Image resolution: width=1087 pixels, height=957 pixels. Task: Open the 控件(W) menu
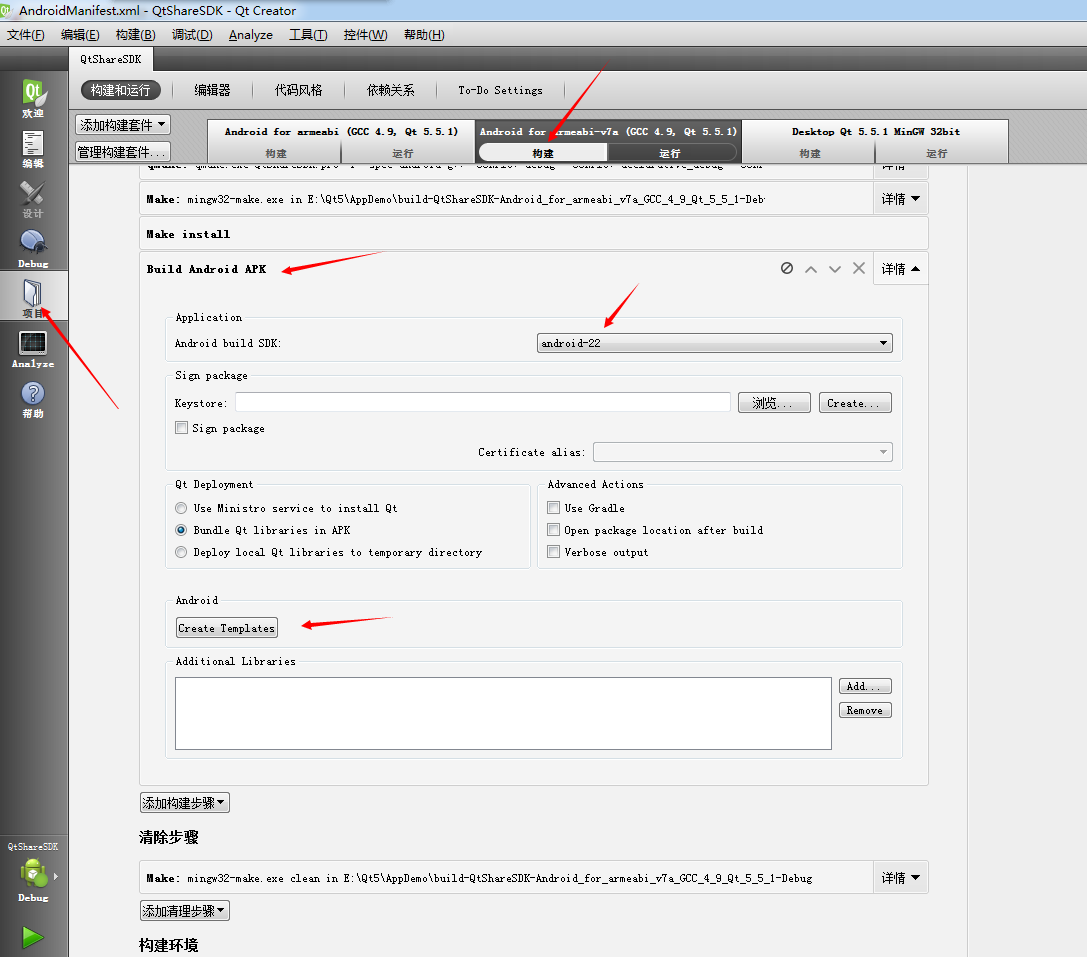(365, 35)
